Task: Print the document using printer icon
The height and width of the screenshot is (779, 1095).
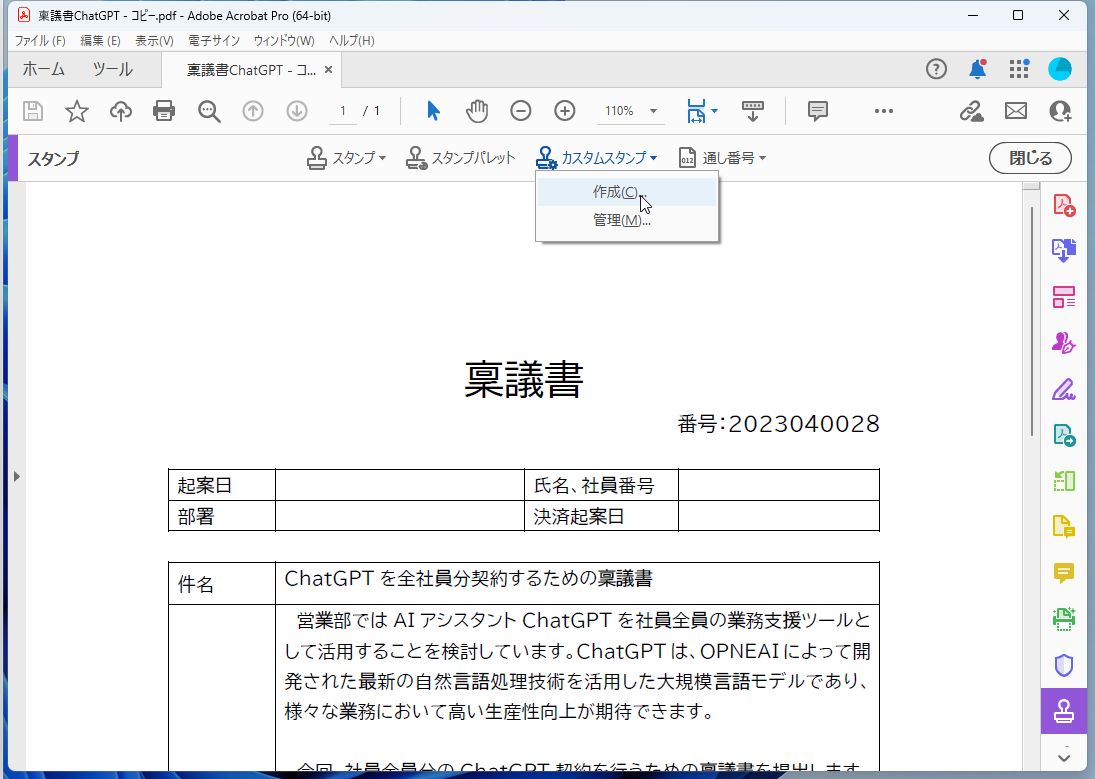Action: [164, 111]
